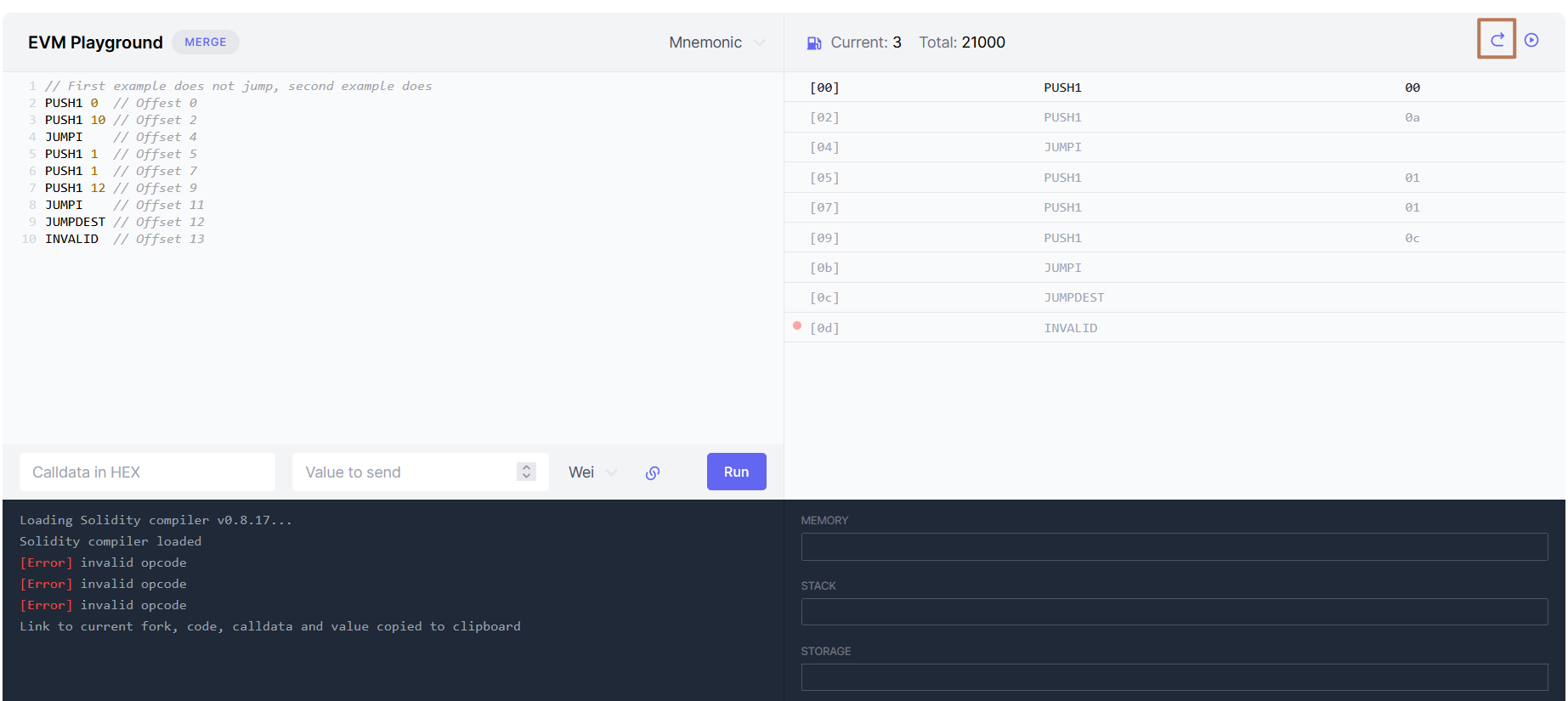Click the MERGE fork badge
Screen dimensions: 1568x701
(x=206, y=42)
